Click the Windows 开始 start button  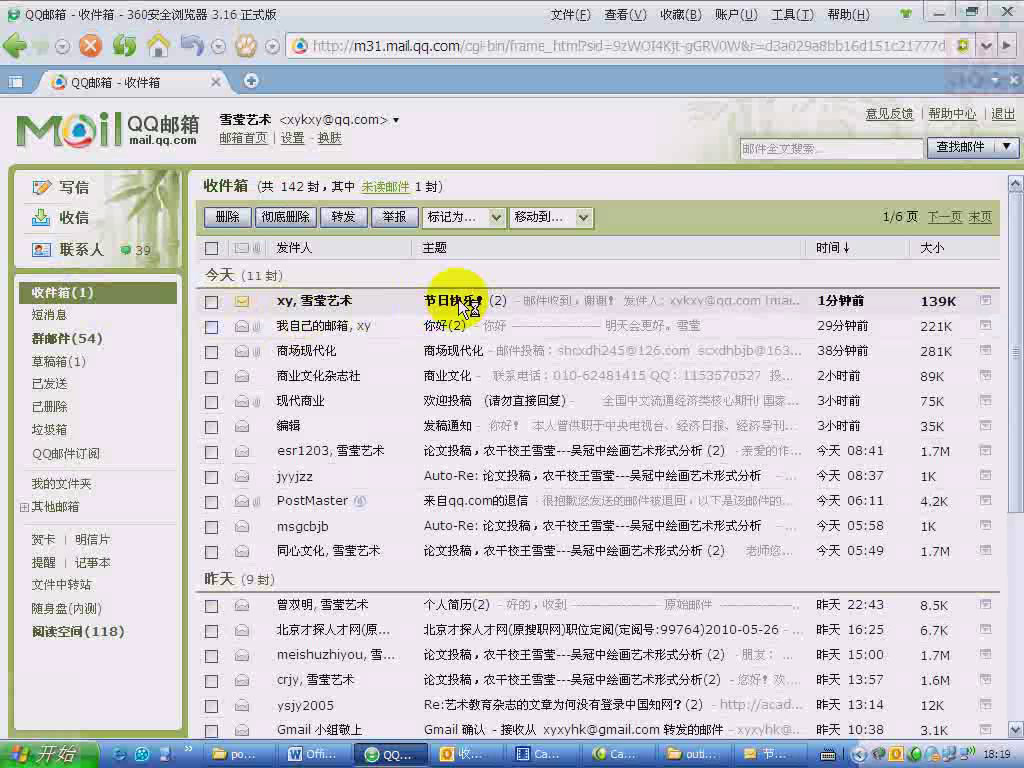click(48, 755)
